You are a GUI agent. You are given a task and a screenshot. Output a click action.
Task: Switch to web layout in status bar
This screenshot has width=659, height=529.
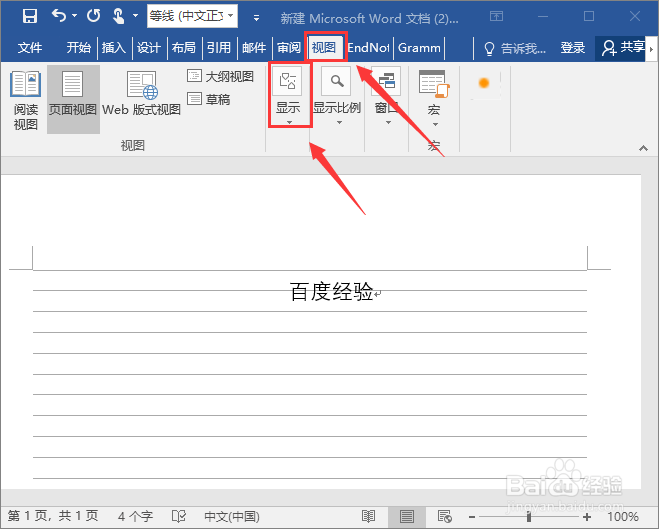[445, 516]
